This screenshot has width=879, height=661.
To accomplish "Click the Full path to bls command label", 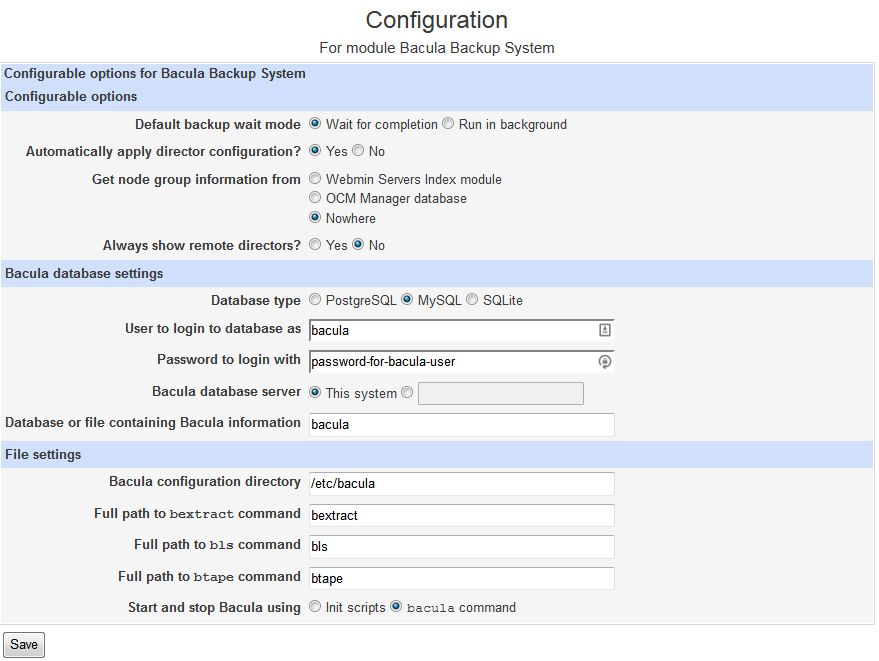I will click(x=218, y=544).
